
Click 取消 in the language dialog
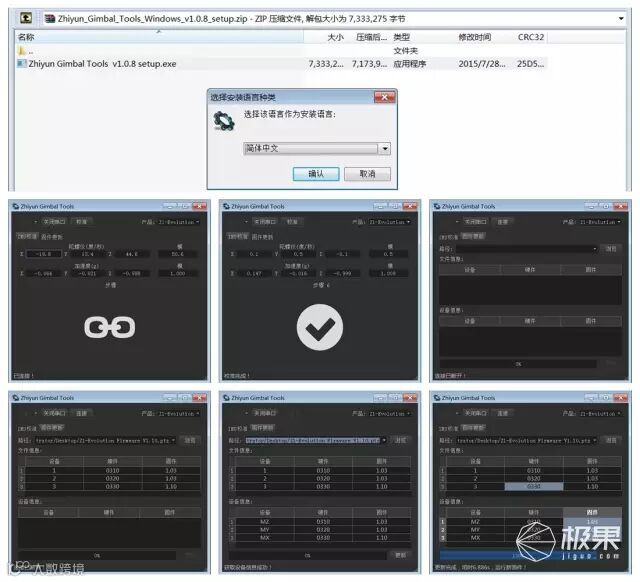[367, 174]
